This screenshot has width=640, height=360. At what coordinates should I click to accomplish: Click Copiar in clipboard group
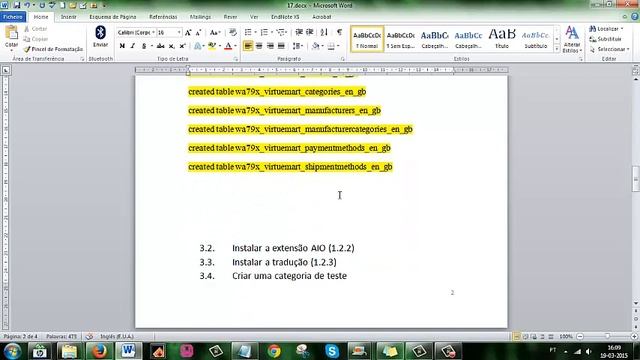pyautogui.click(x=36, y=39)
